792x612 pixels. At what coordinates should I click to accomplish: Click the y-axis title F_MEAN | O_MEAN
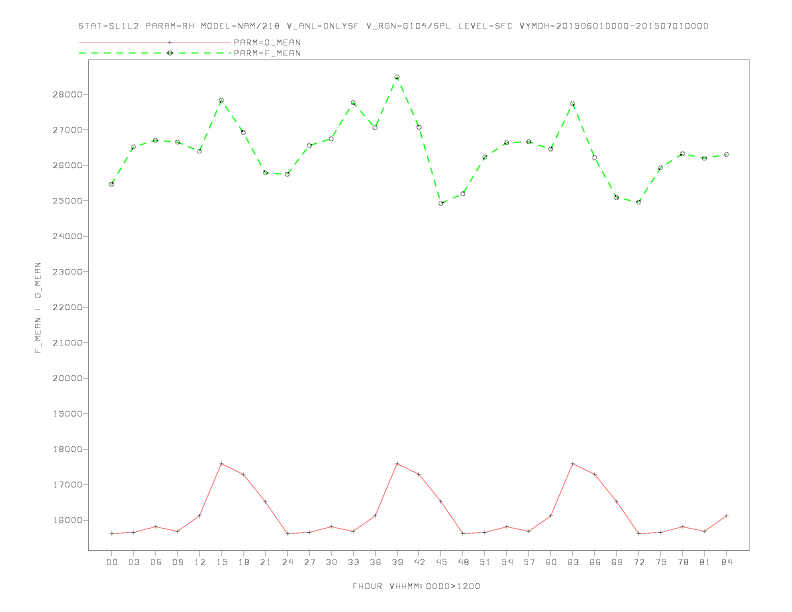click(x=38, y=308)
